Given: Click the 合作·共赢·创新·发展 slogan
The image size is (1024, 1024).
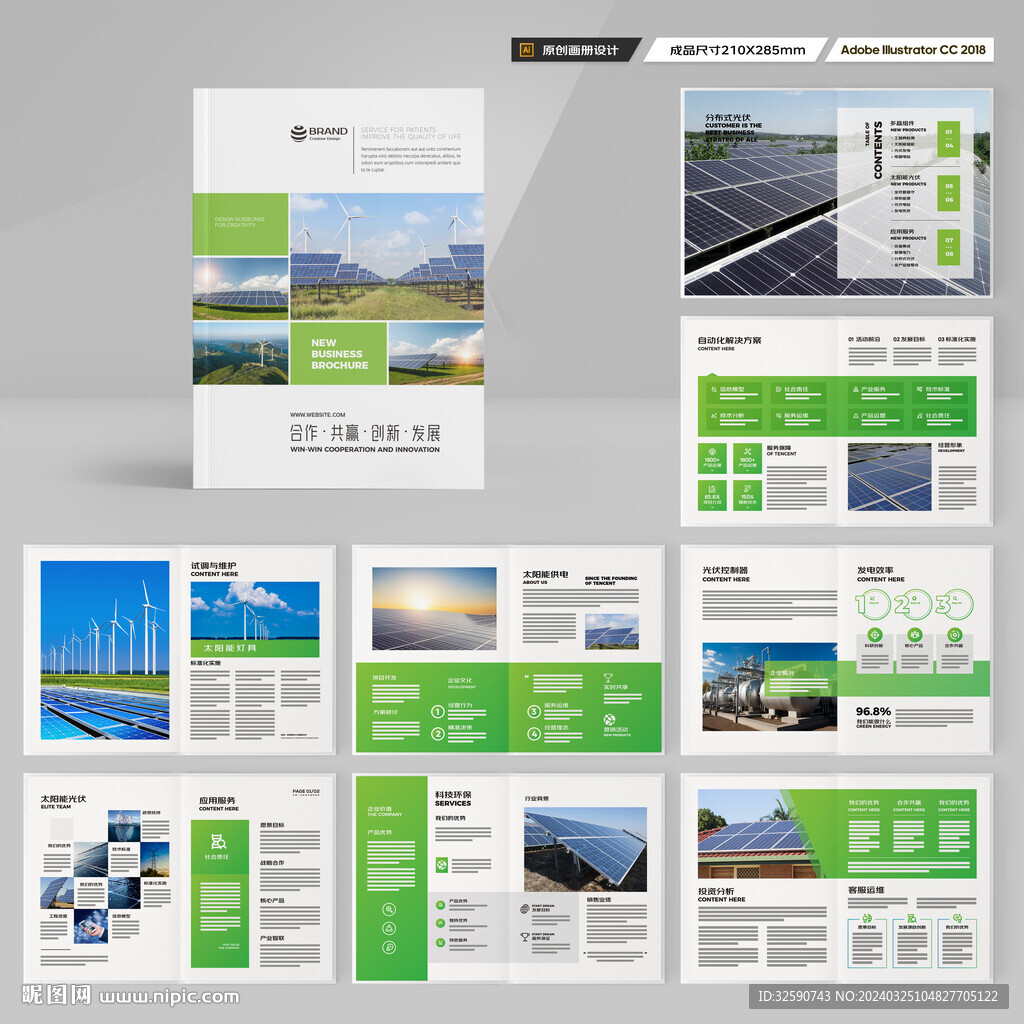Looking at the screenshot, I should point(365,433).
